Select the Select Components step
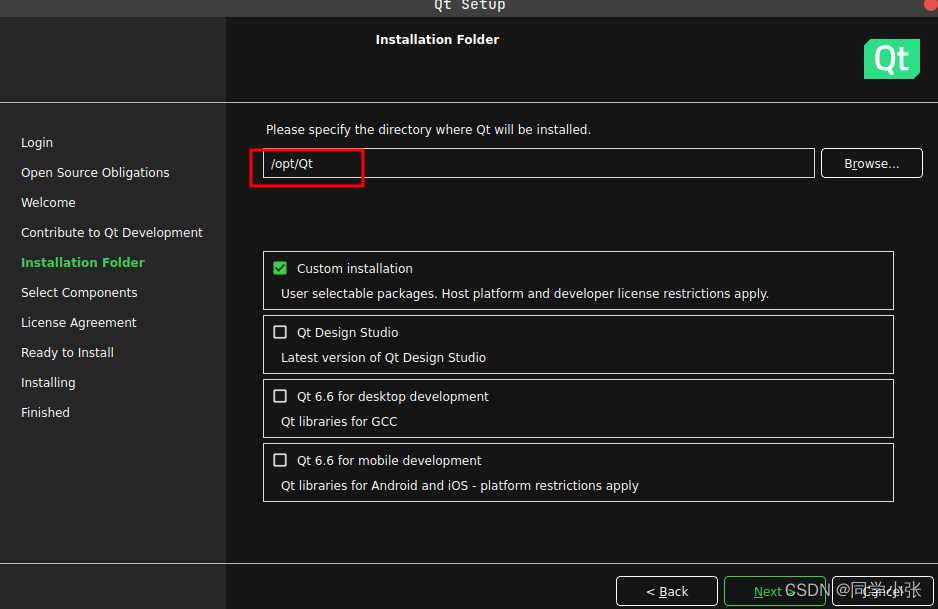This screenshot has width=938, height=609. tap(80, 293)
